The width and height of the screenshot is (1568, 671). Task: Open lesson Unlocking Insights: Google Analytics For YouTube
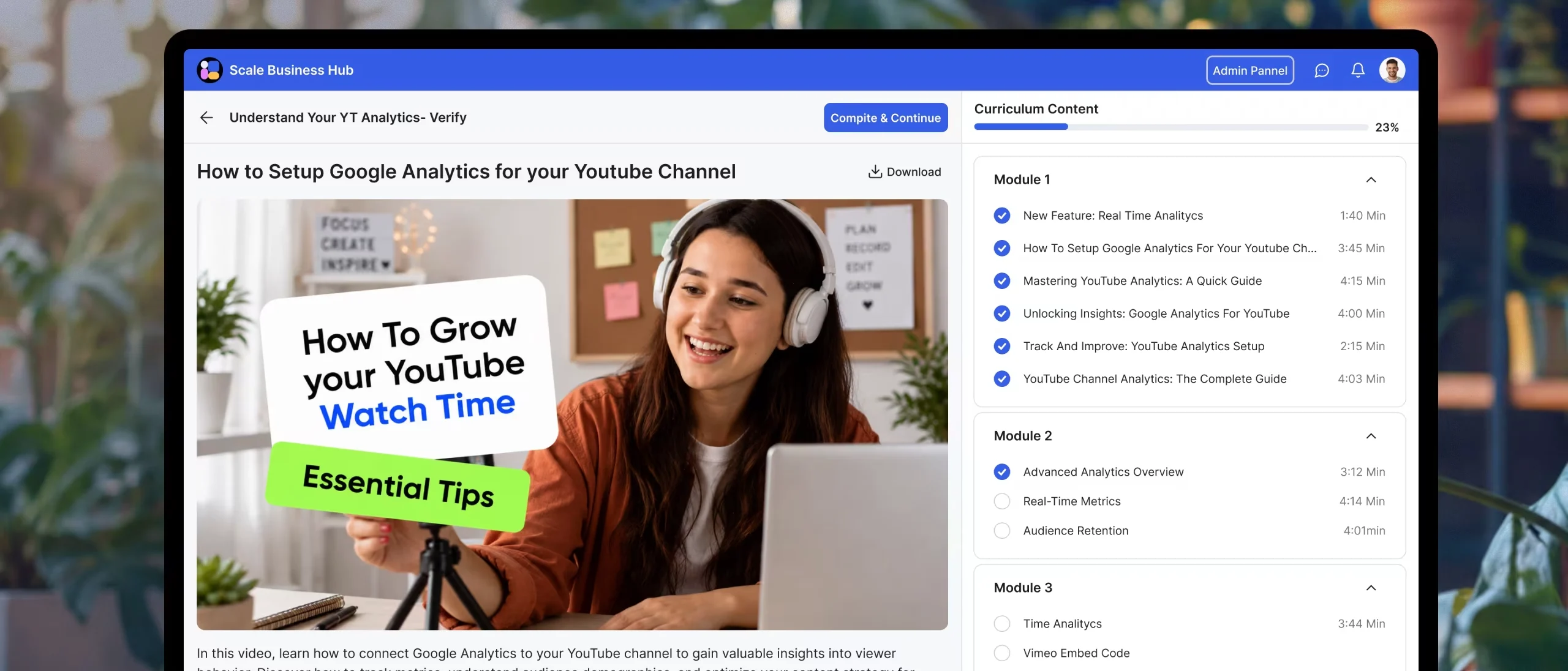1156,313
